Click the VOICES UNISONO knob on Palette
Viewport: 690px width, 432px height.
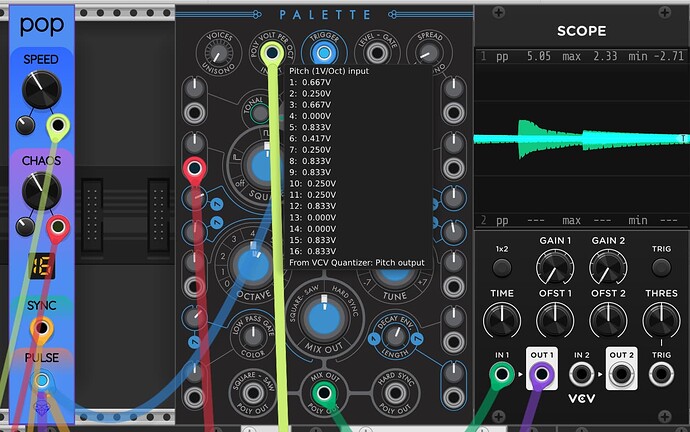tap(218, 54)
